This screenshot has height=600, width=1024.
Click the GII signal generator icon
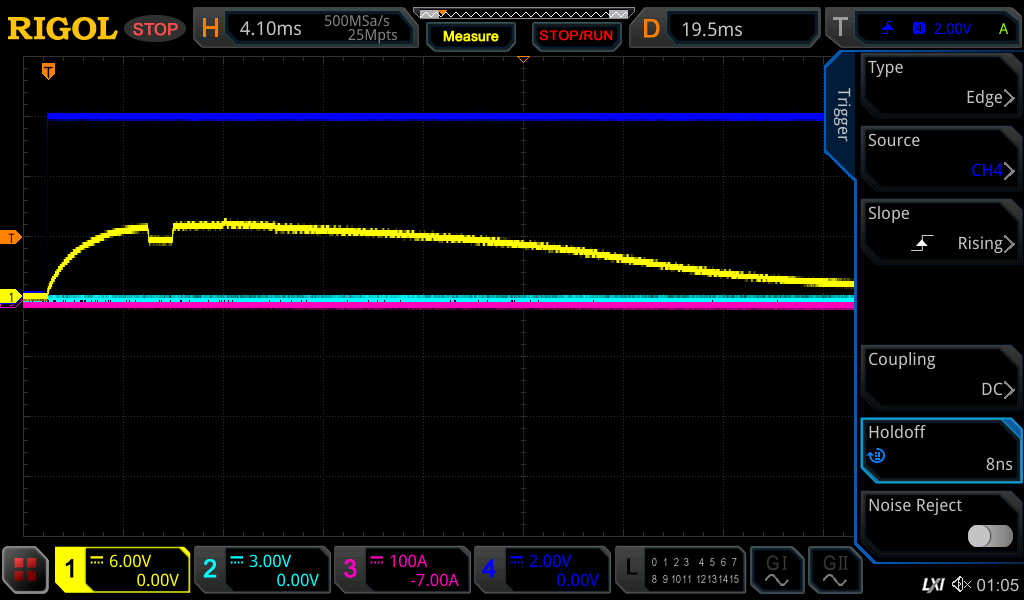(834, 570)
